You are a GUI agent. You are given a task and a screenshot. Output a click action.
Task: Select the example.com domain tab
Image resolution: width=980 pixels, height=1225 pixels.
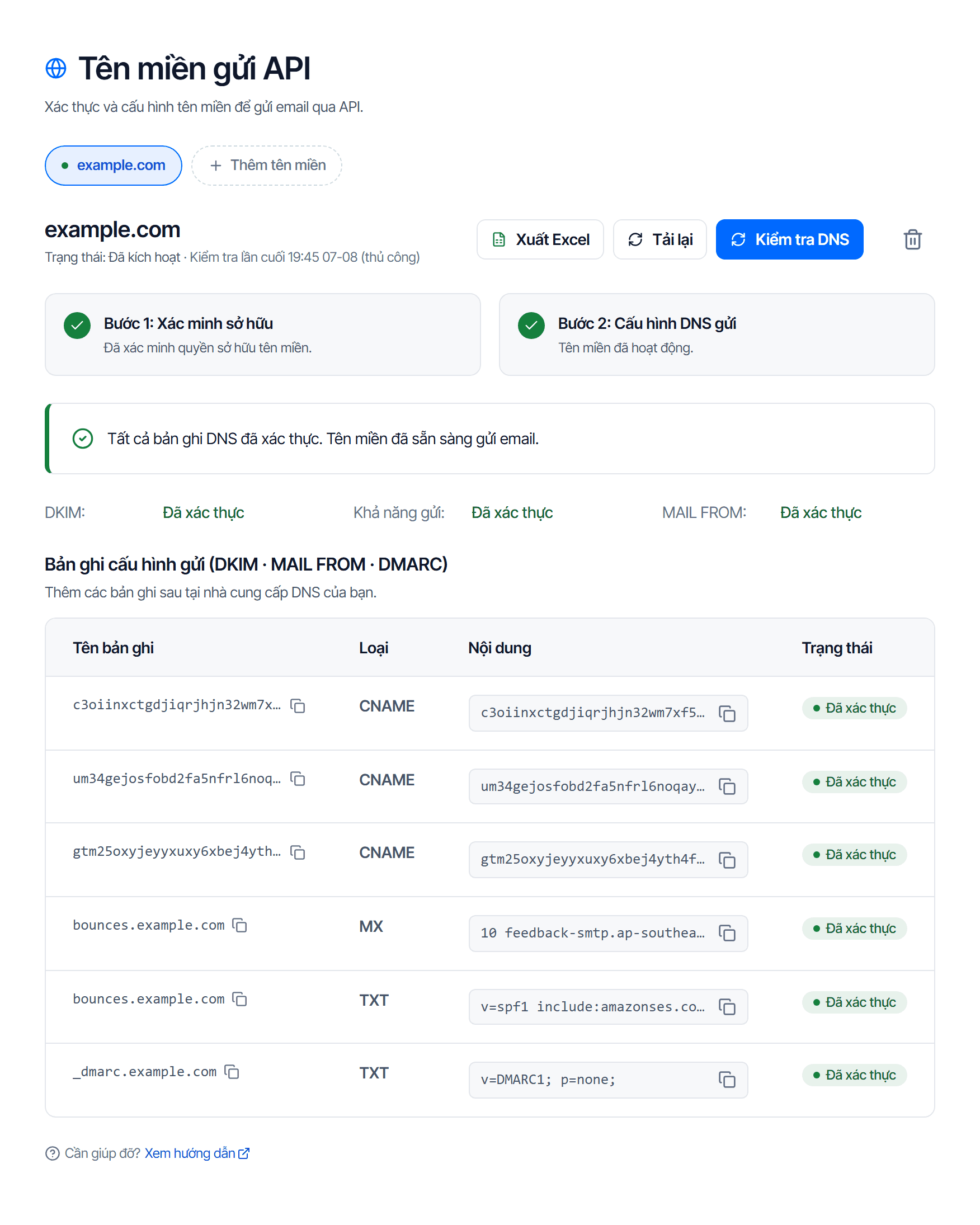click(x=114, y=166)
